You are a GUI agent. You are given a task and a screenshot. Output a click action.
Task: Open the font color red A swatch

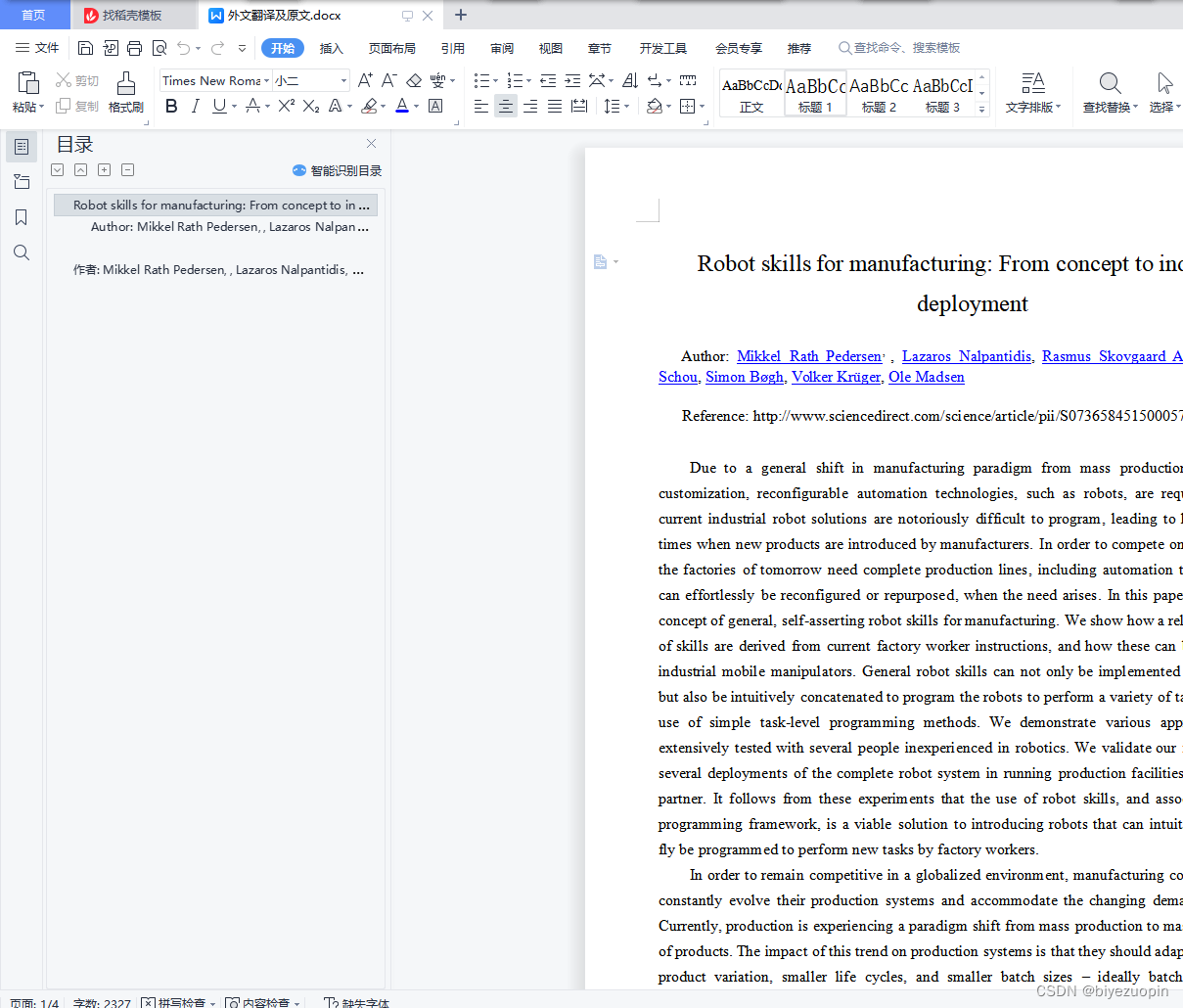pos(401,106)
